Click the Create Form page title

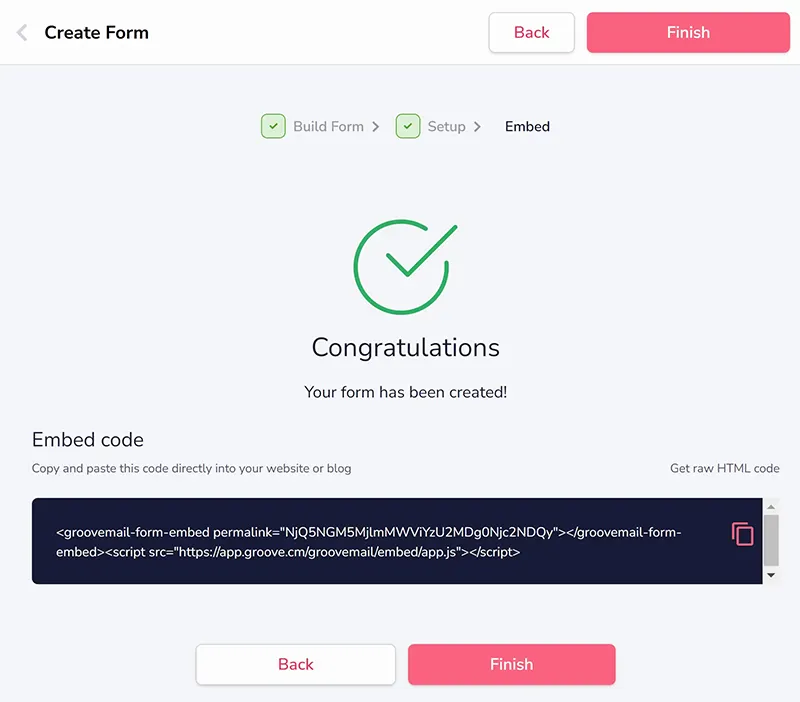(96, 33)
